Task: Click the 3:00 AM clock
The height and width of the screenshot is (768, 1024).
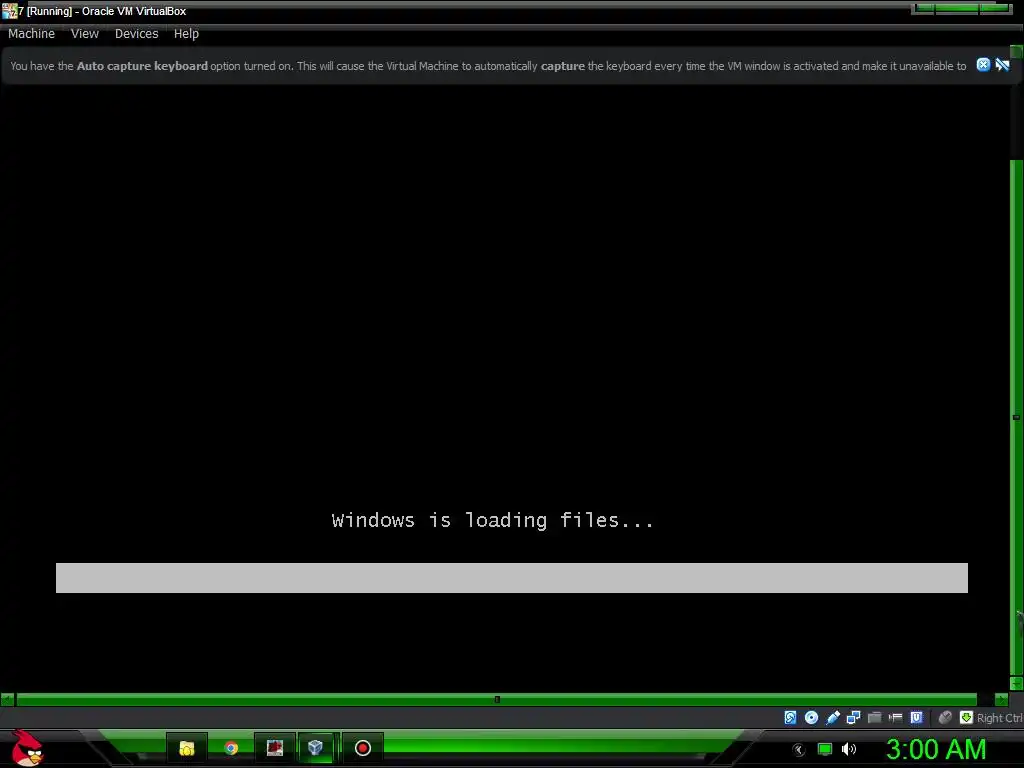Action: tap(936, 749)
